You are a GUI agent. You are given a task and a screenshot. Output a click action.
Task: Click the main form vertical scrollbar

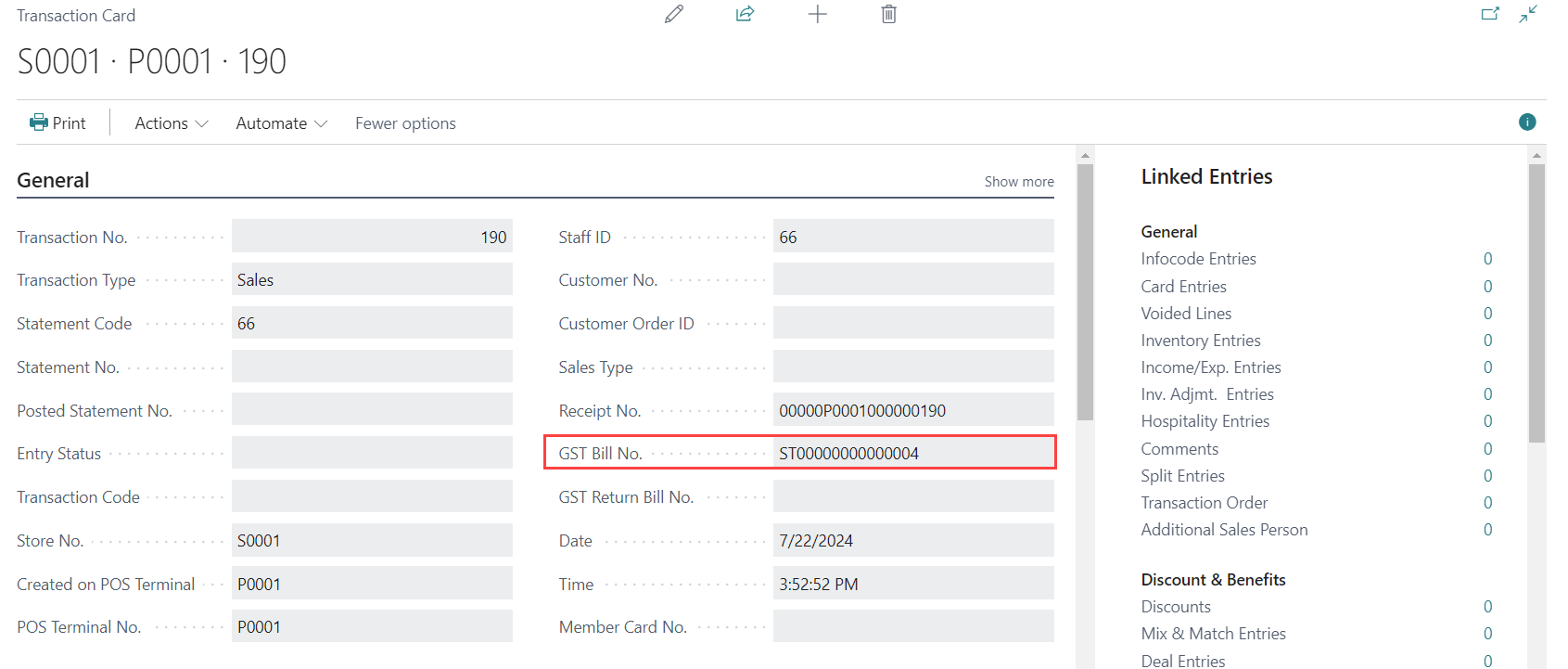coord(1085,292)
